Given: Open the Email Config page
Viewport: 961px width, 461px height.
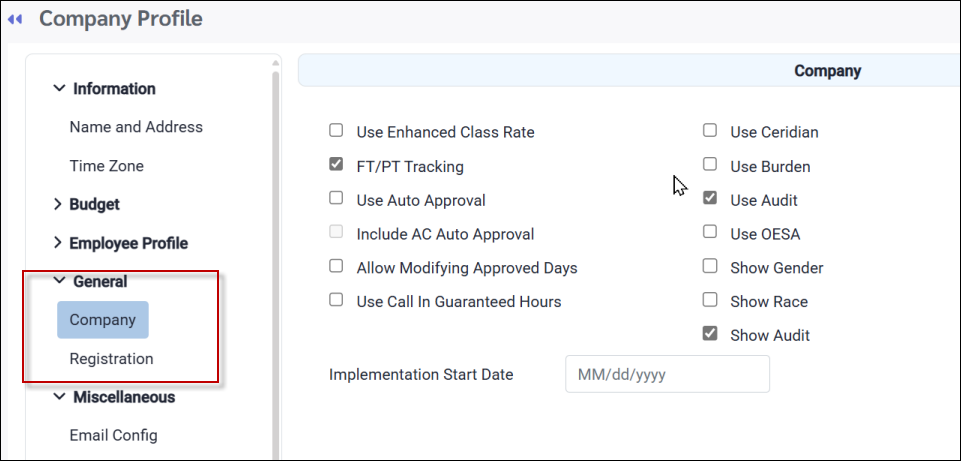Looking at the screenshot, I should tap(113, 435).
